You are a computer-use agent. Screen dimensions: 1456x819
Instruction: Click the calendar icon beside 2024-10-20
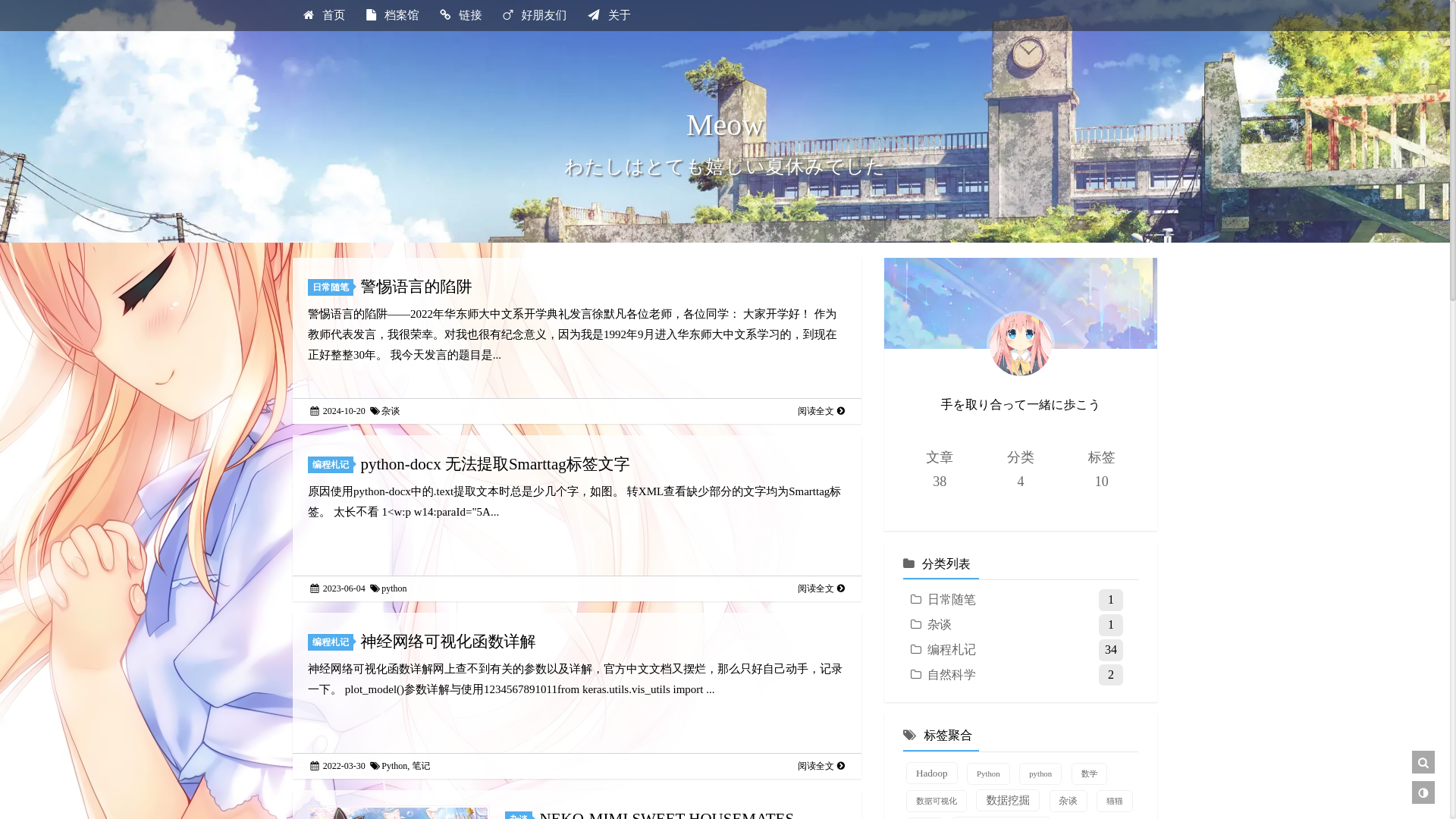point(314,411)
